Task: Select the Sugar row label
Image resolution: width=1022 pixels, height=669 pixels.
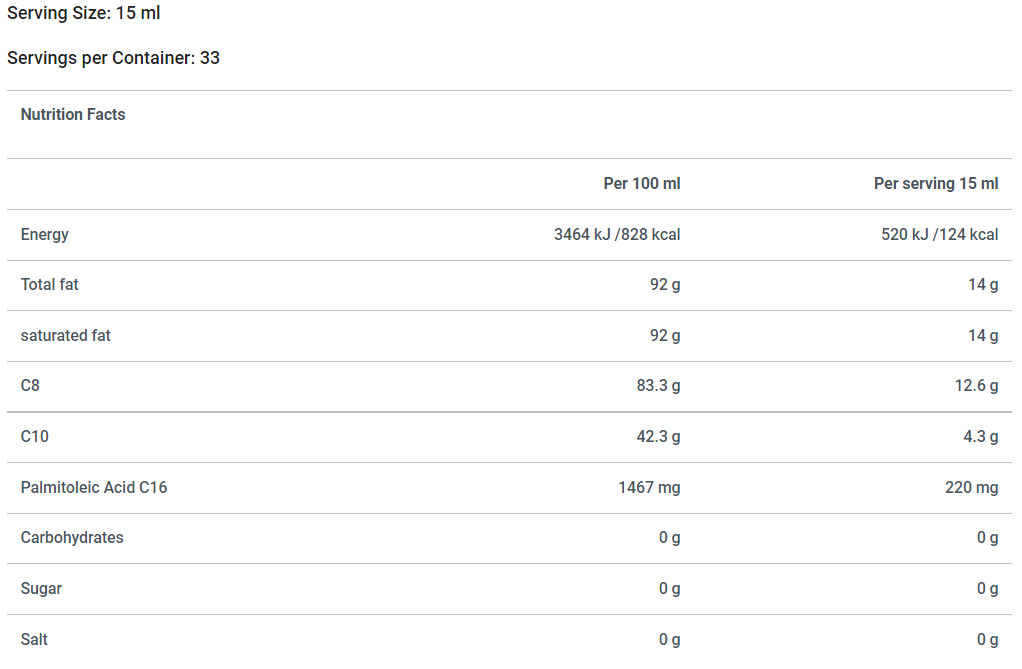Action: pyautogui.click(x=41, y=589)
